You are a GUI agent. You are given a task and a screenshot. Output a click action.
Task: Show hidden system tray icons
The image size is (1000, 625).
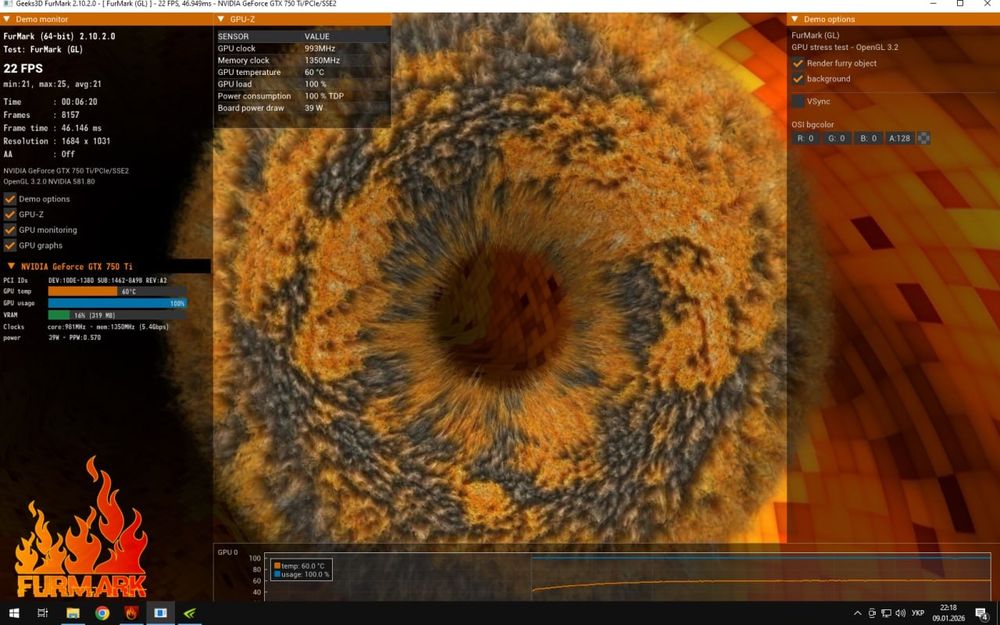coord(857,614)
